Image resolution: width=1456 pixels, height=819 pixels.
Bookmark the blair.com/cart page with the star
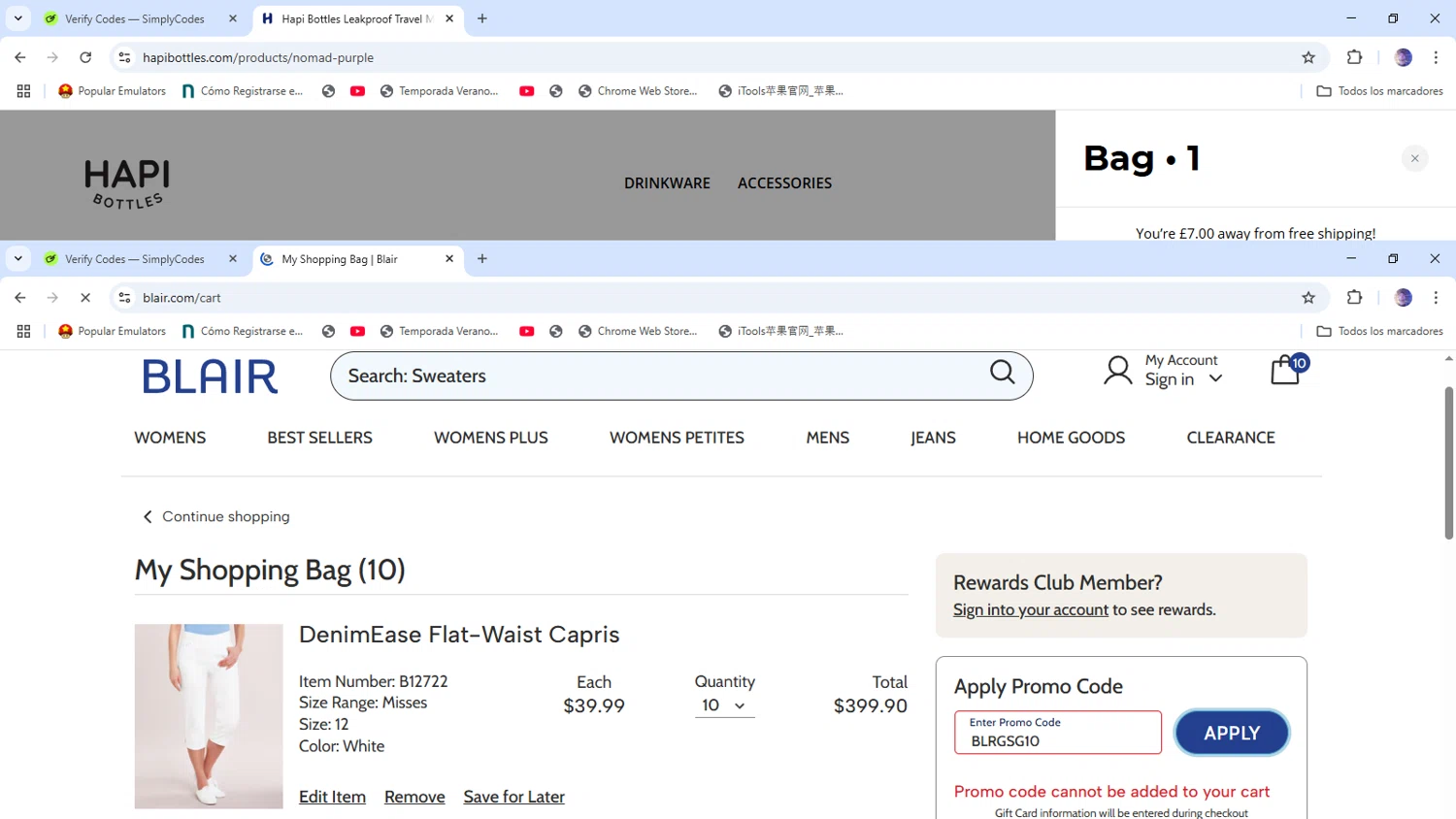click(1308, 298)
